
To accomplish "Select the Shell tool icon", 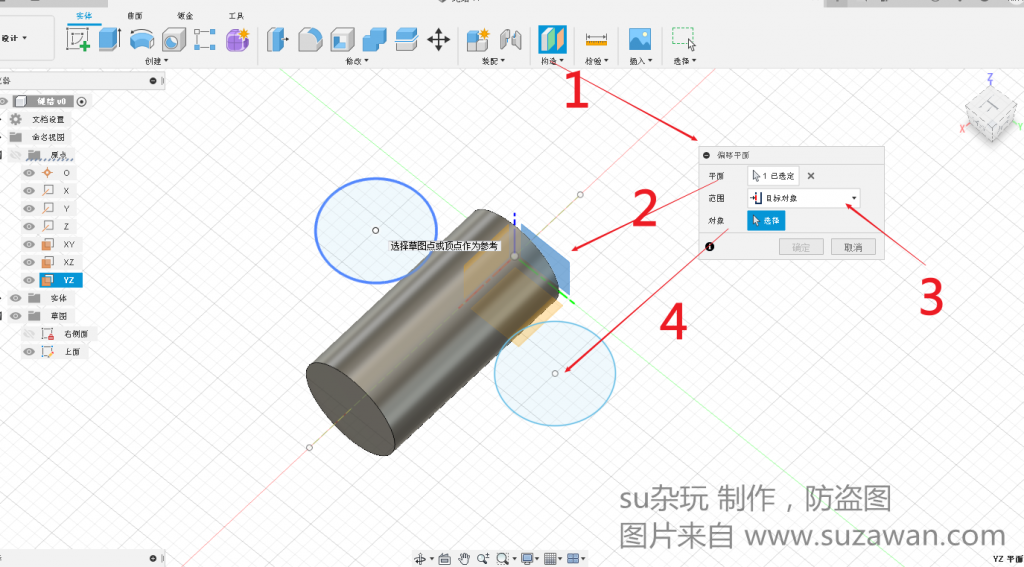I will [x=342, y=39].
